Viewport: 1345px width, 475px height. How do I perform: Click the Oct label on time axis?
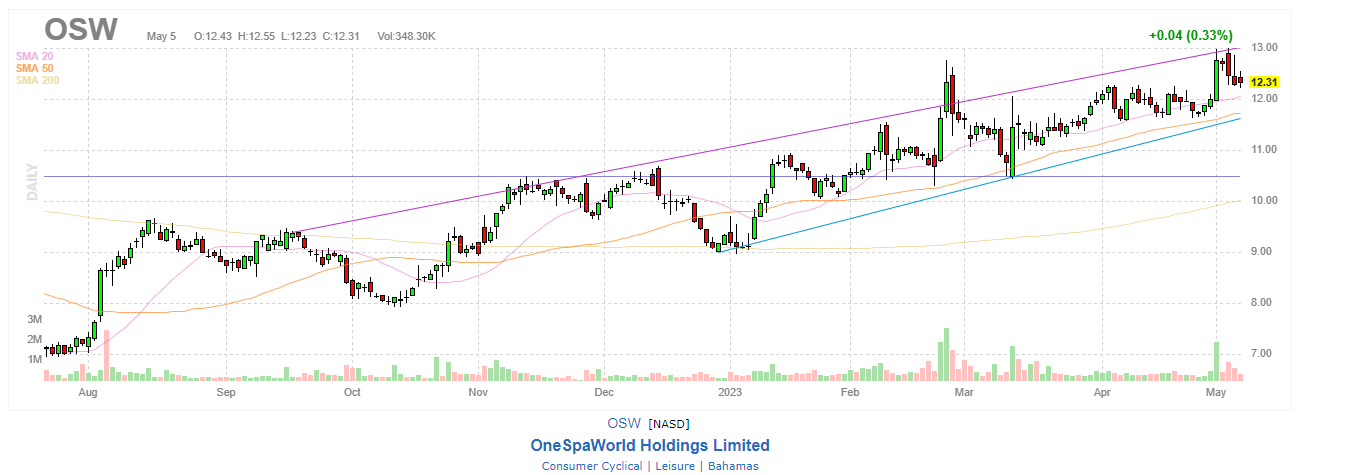pyautogui.click(x=351, y=394)
